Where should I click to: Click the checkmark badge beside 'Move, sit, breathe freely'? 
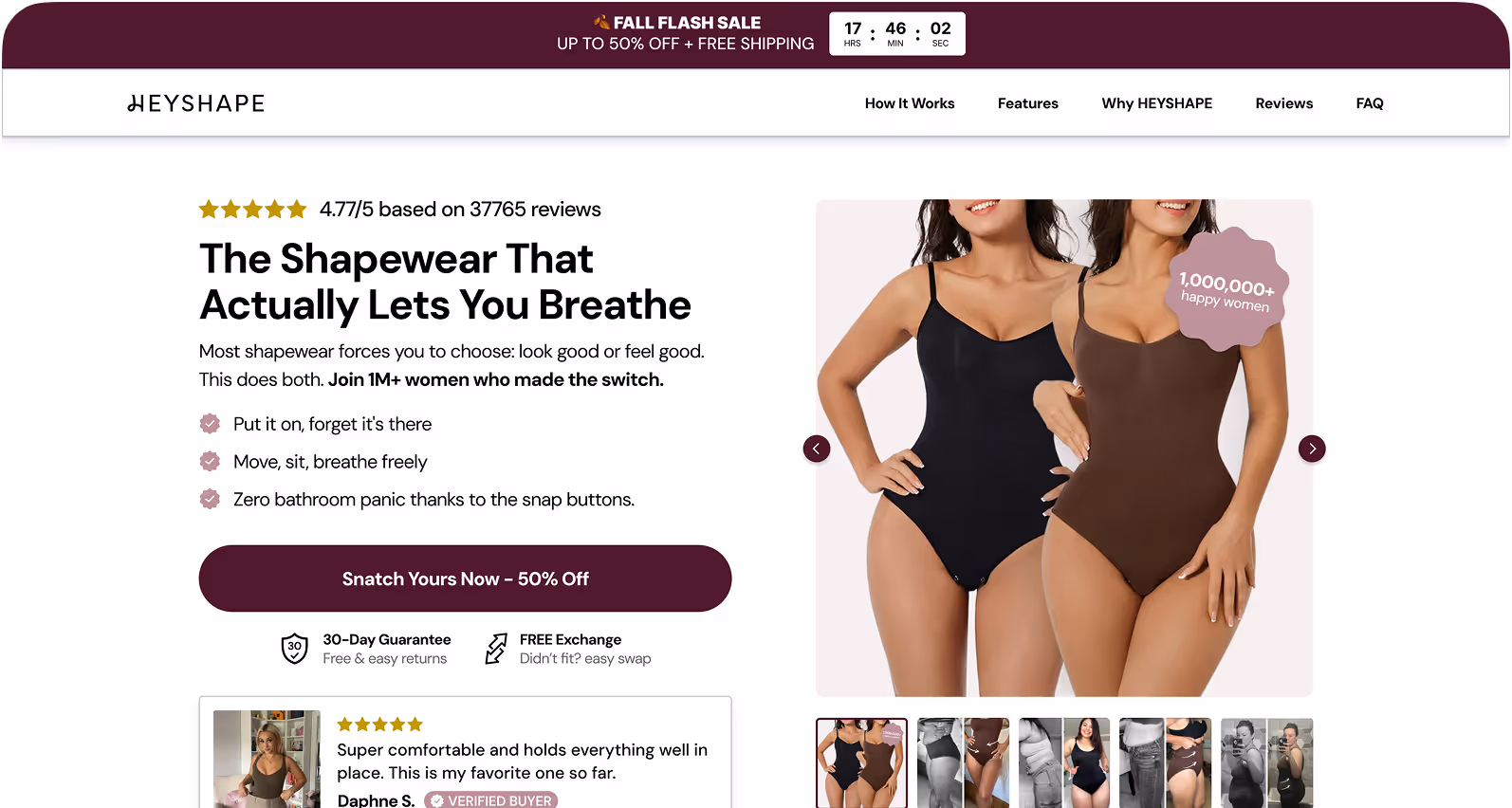pos(210,462)
